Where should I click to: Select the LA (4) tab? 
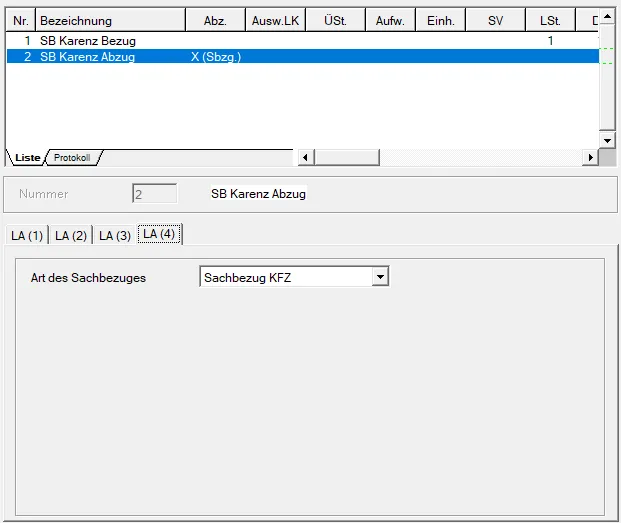tap(159, 234)
